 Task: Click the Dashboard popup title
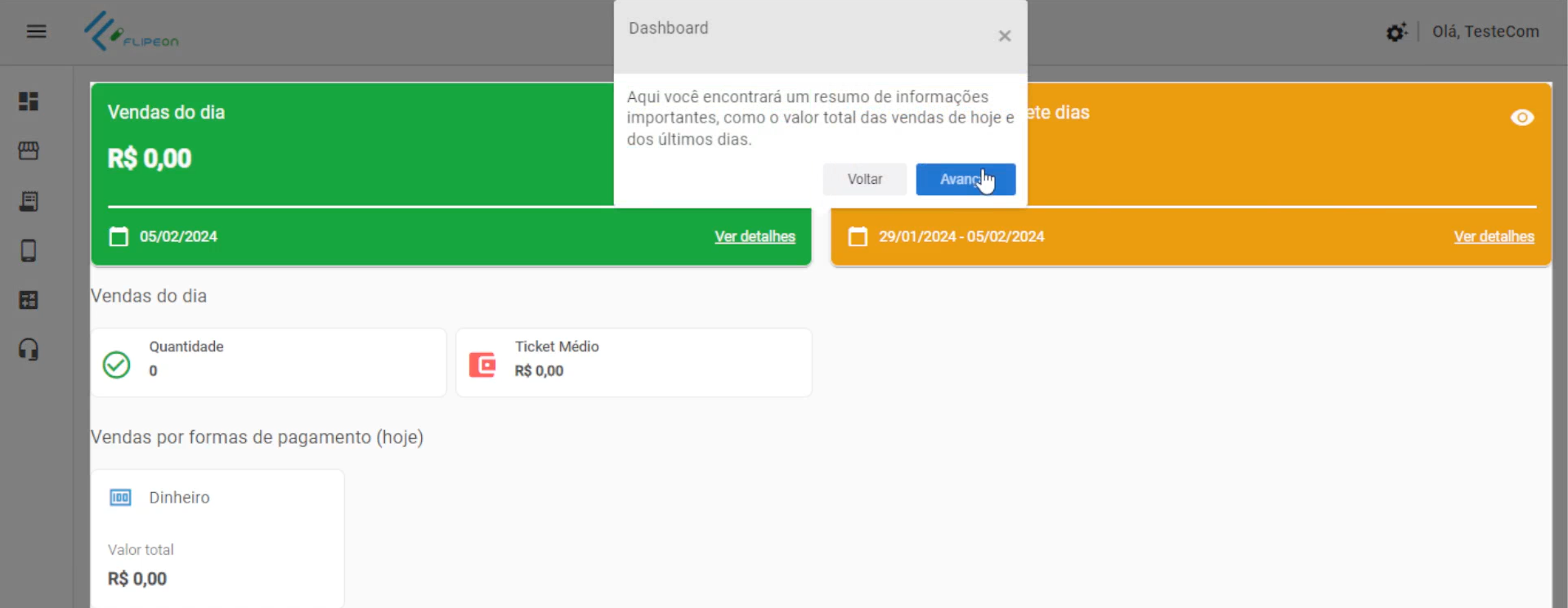[669, 28]
